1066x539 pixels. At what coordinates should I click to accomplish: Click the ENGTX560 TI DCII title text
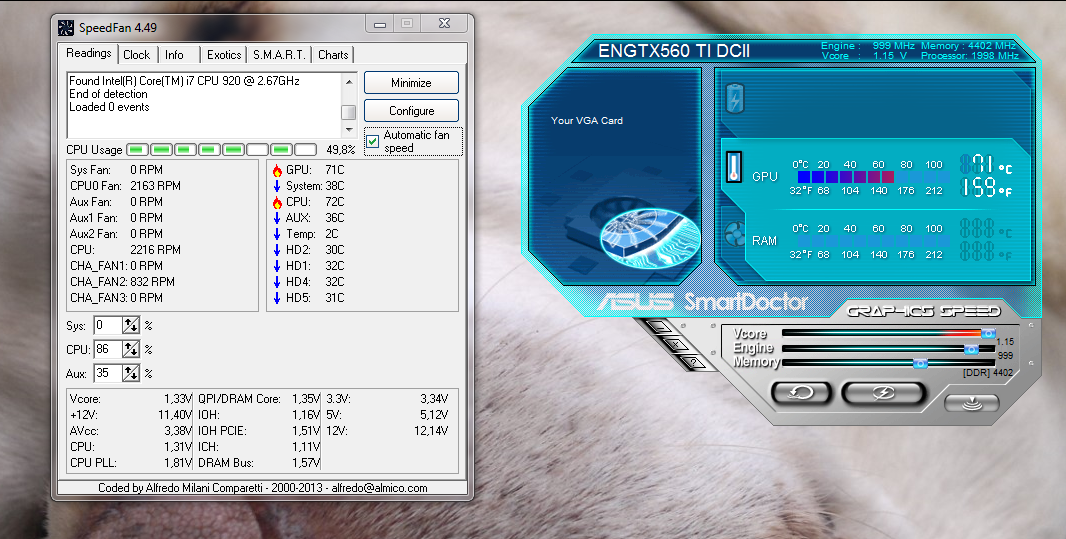674,50
